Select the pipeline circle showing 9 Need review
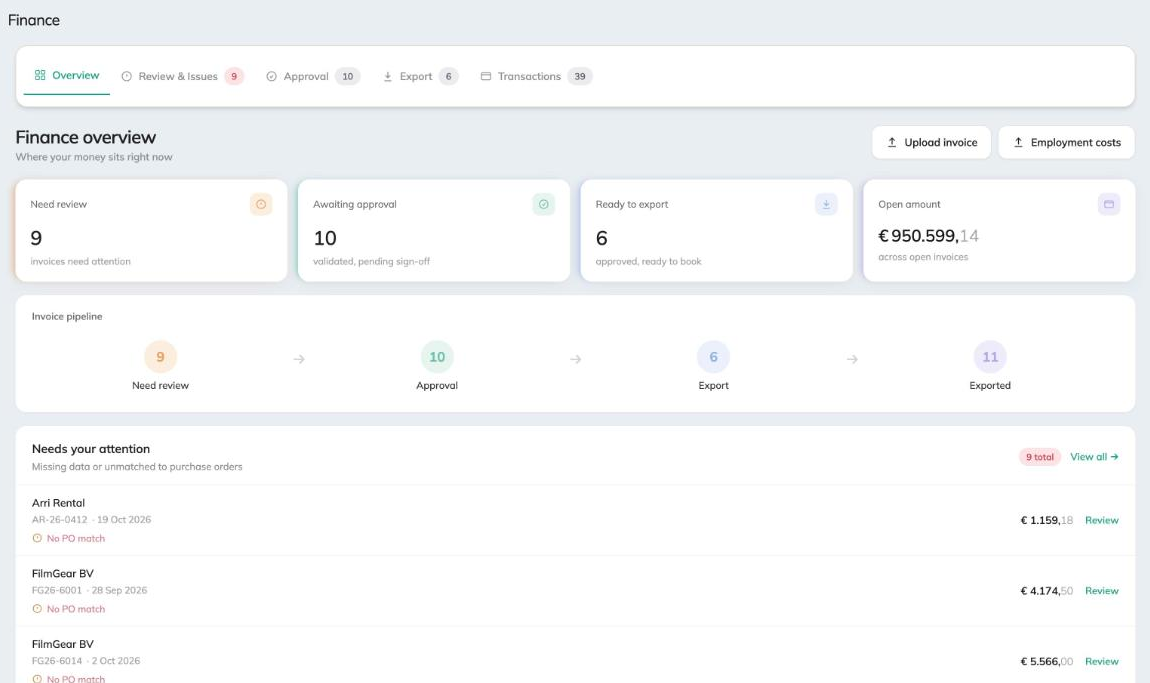 [x=161, y=357]
